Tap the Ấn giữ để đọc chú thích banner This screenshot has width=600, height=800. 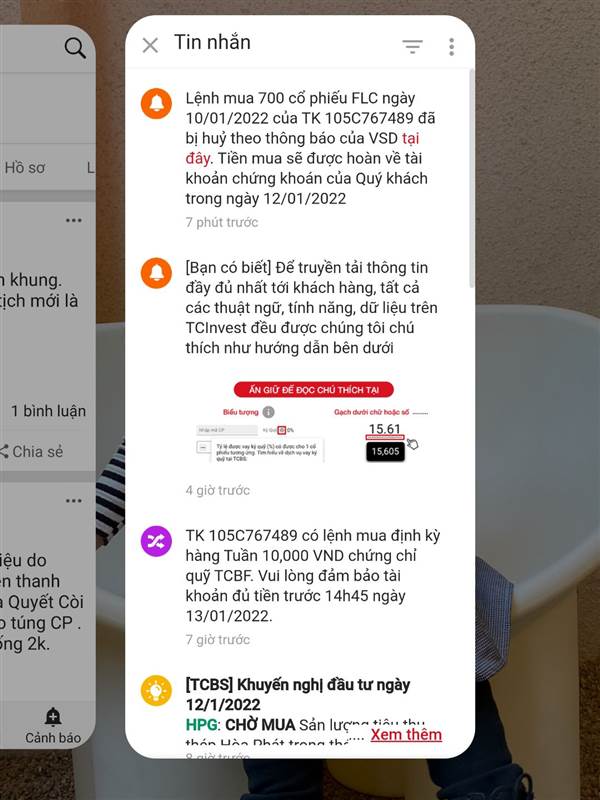[x=314, y=390]
